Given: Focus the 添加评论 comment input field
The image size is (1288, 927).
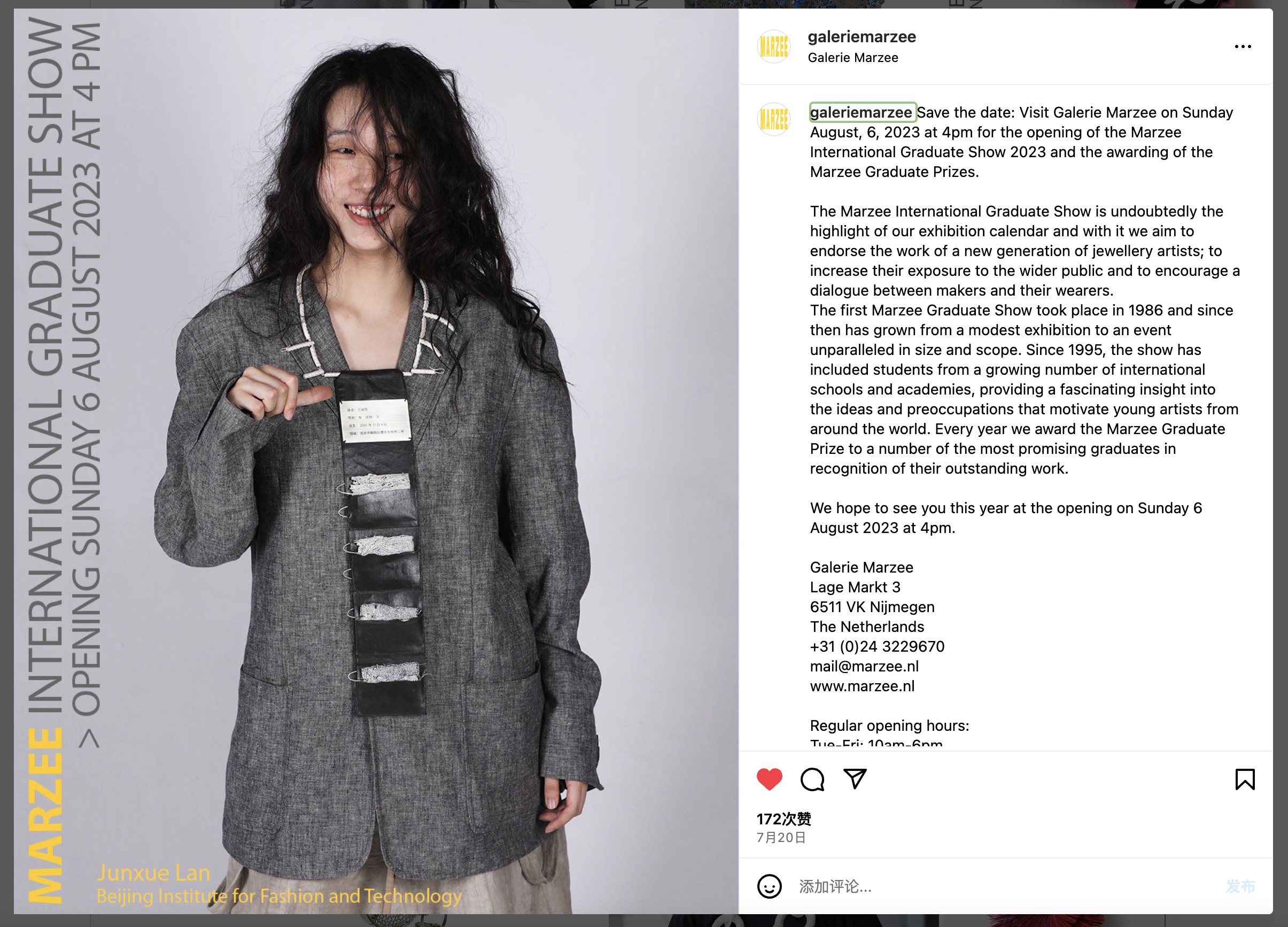Looking at the screenshot, I should pyautogui.click(x=1005, y=886).
